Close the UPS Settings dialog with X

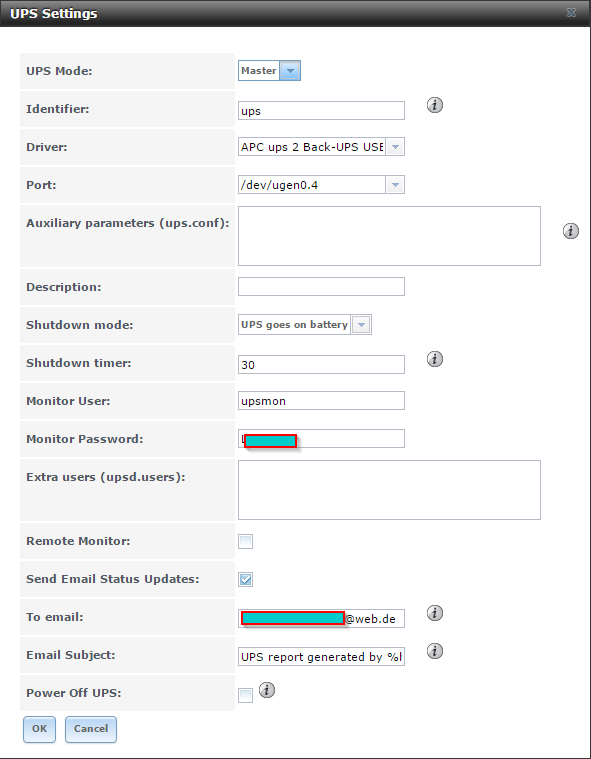[571, 13]
